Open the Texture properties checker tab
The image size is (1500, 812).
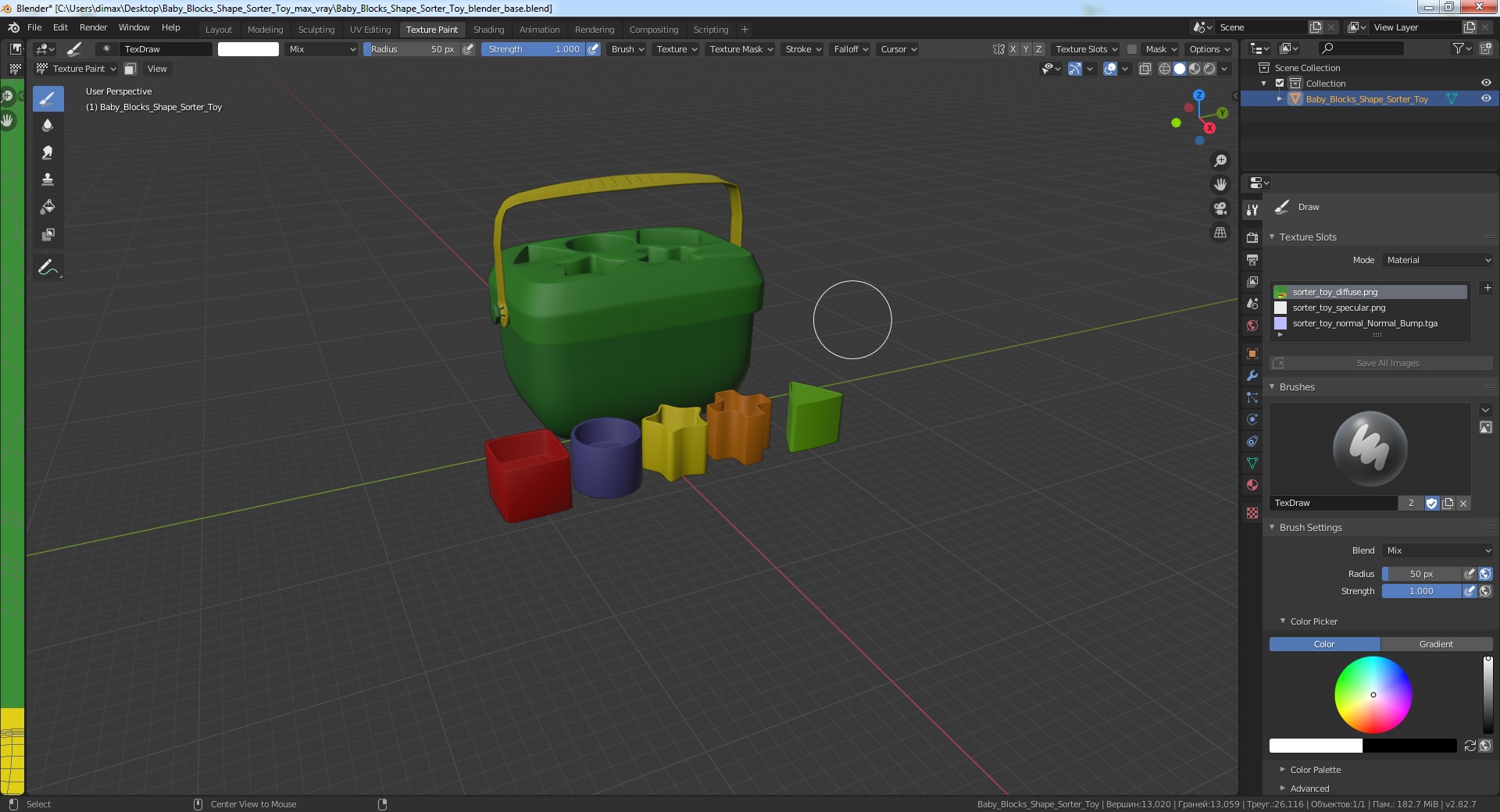[1252, 513]
